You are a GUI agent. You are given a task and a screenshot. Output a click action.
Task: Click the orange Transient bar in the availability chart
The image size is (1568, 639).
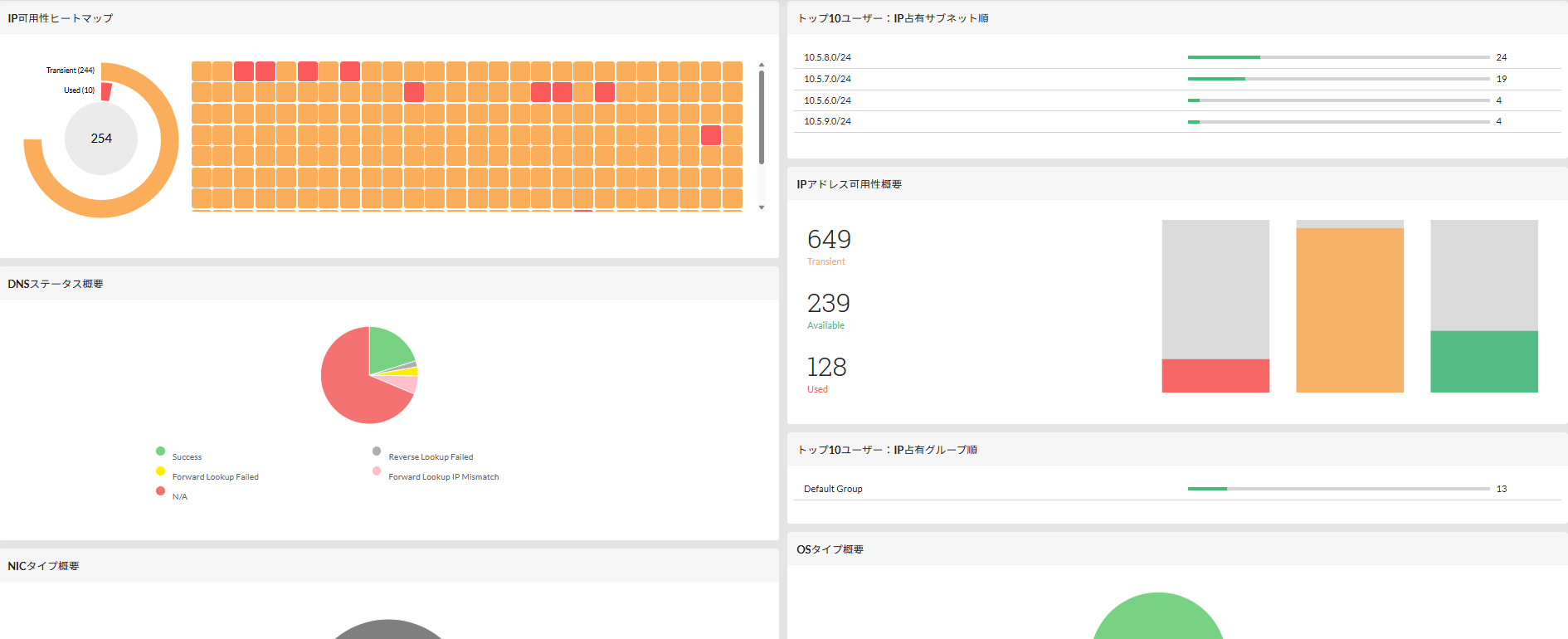point(1350,310)
